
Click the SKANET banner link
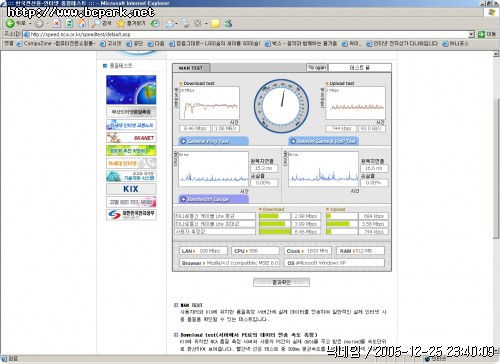pyautogui.click(x=131, y=137)
